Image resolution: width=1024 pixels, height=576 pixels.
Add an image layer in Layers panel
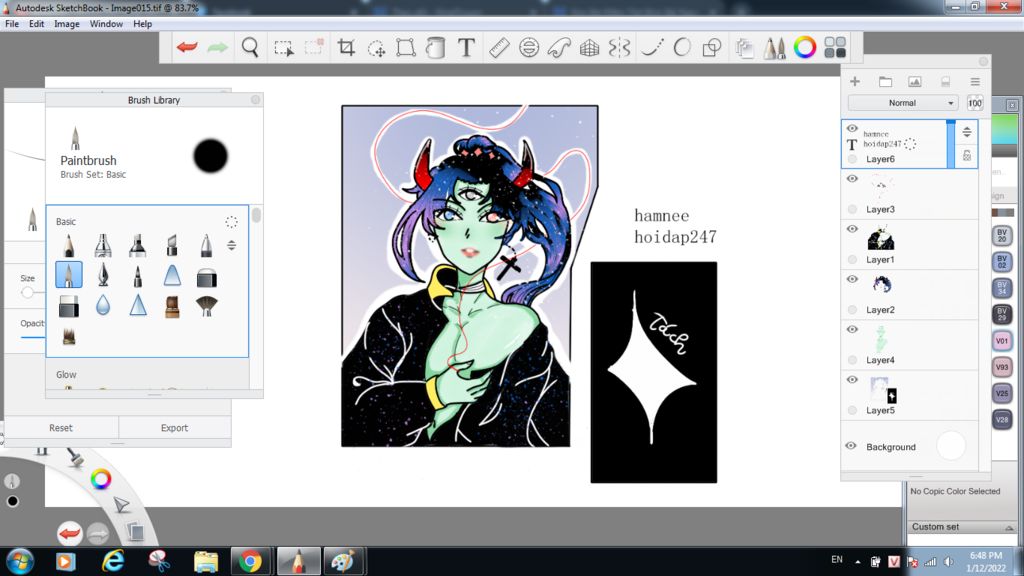(x=914, y=81)
